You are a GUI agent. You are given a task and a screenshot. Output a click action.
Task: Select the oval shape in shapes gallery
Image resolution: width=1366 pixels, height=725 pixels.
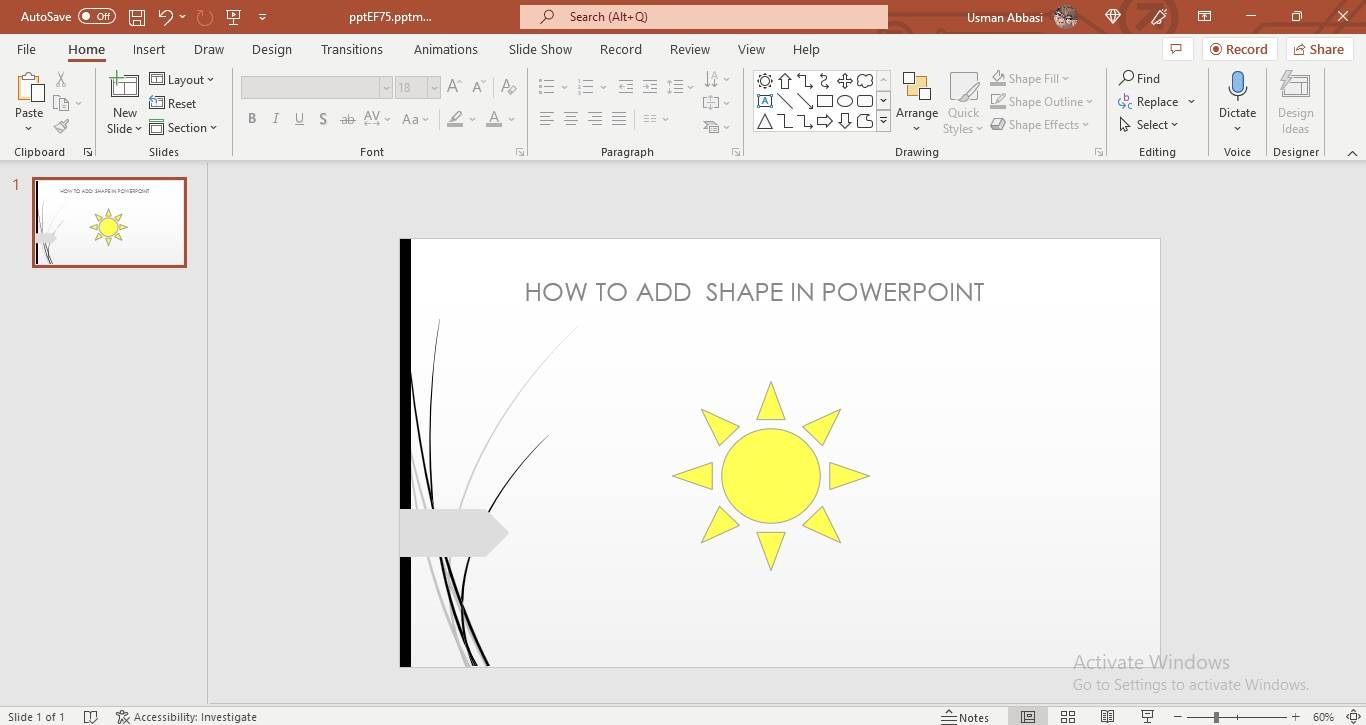(x=845, y=101)
